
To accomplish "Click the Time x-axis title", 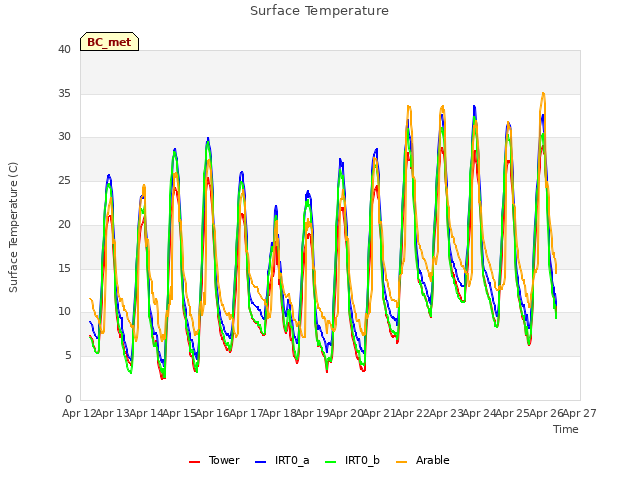I will click(566, 429).
